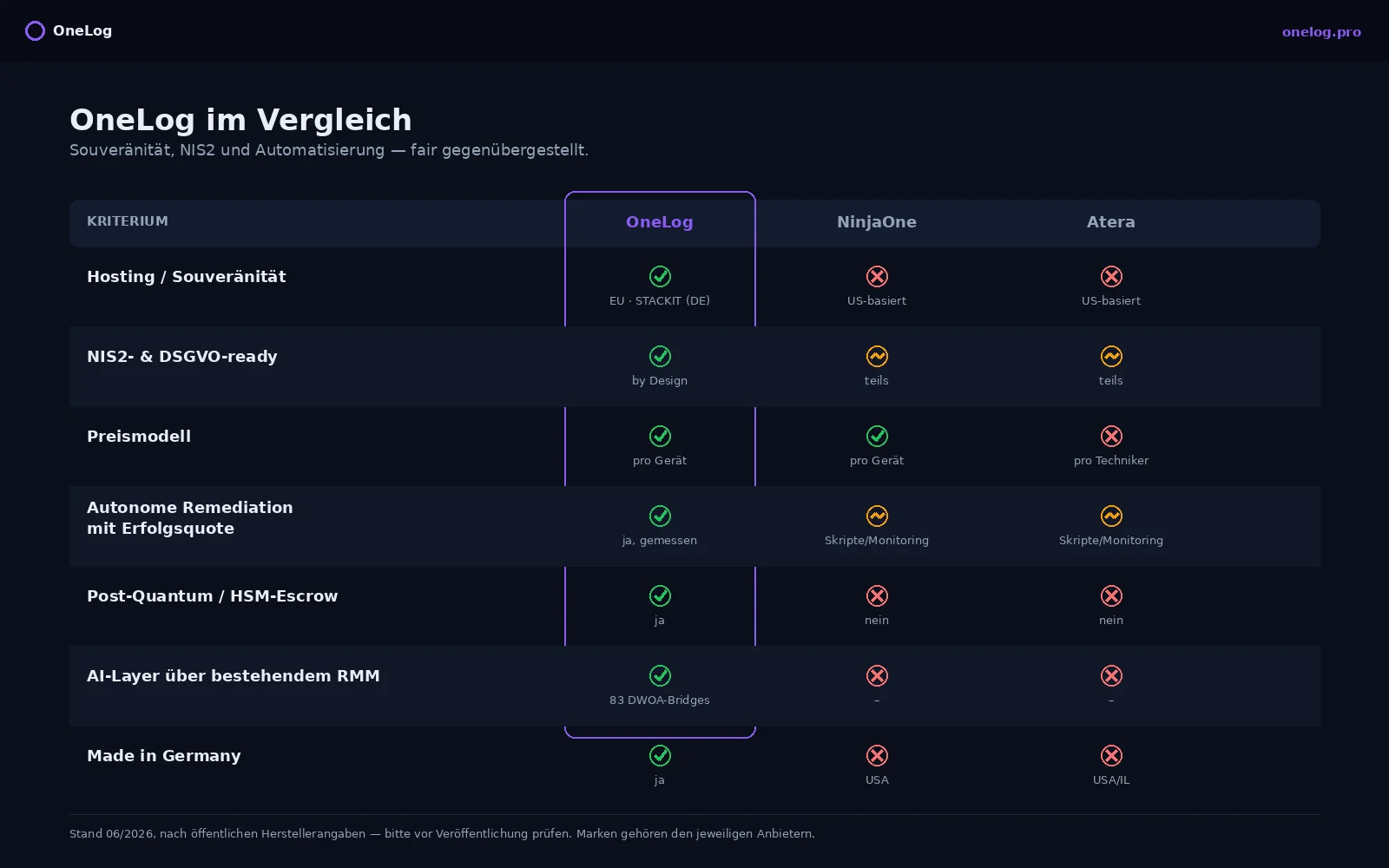Click Atera's red cross for Post-Quantum / HSM-Escrow
The image size is (1389, 868).
tap(1111, 595)
